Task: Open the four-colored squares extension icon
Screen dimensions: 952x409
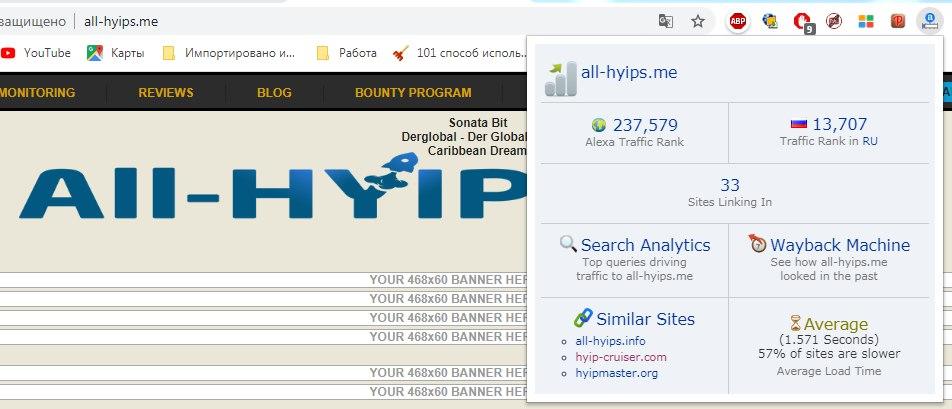Action: (x=866, y=22)
